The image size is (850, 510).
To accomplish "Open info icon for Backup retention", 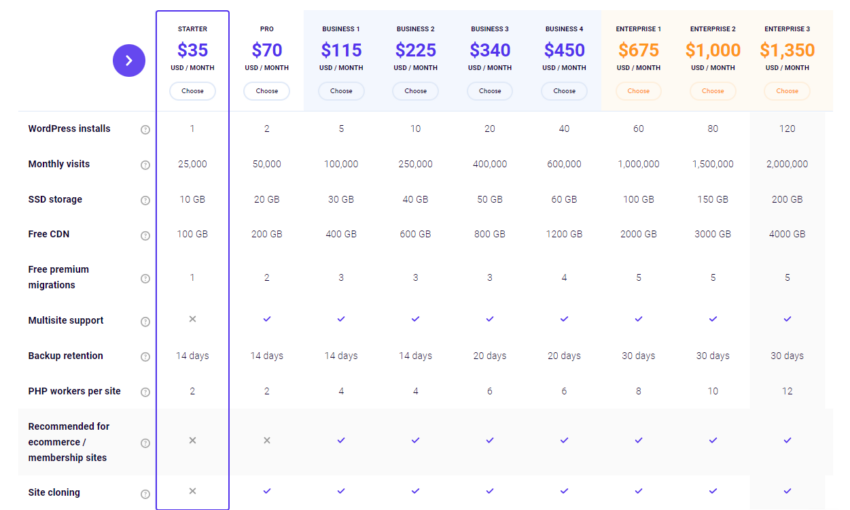I will pos(145,357).
